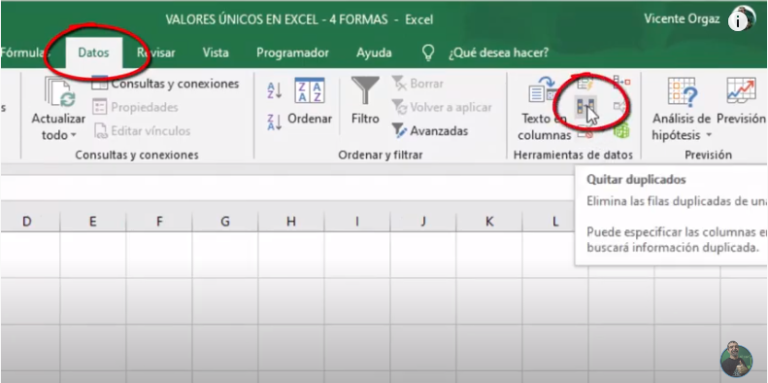The height and width of the screenshot is (383, 768).
Task: Click Consultas y conexiones button
Action: pos(166,84)
